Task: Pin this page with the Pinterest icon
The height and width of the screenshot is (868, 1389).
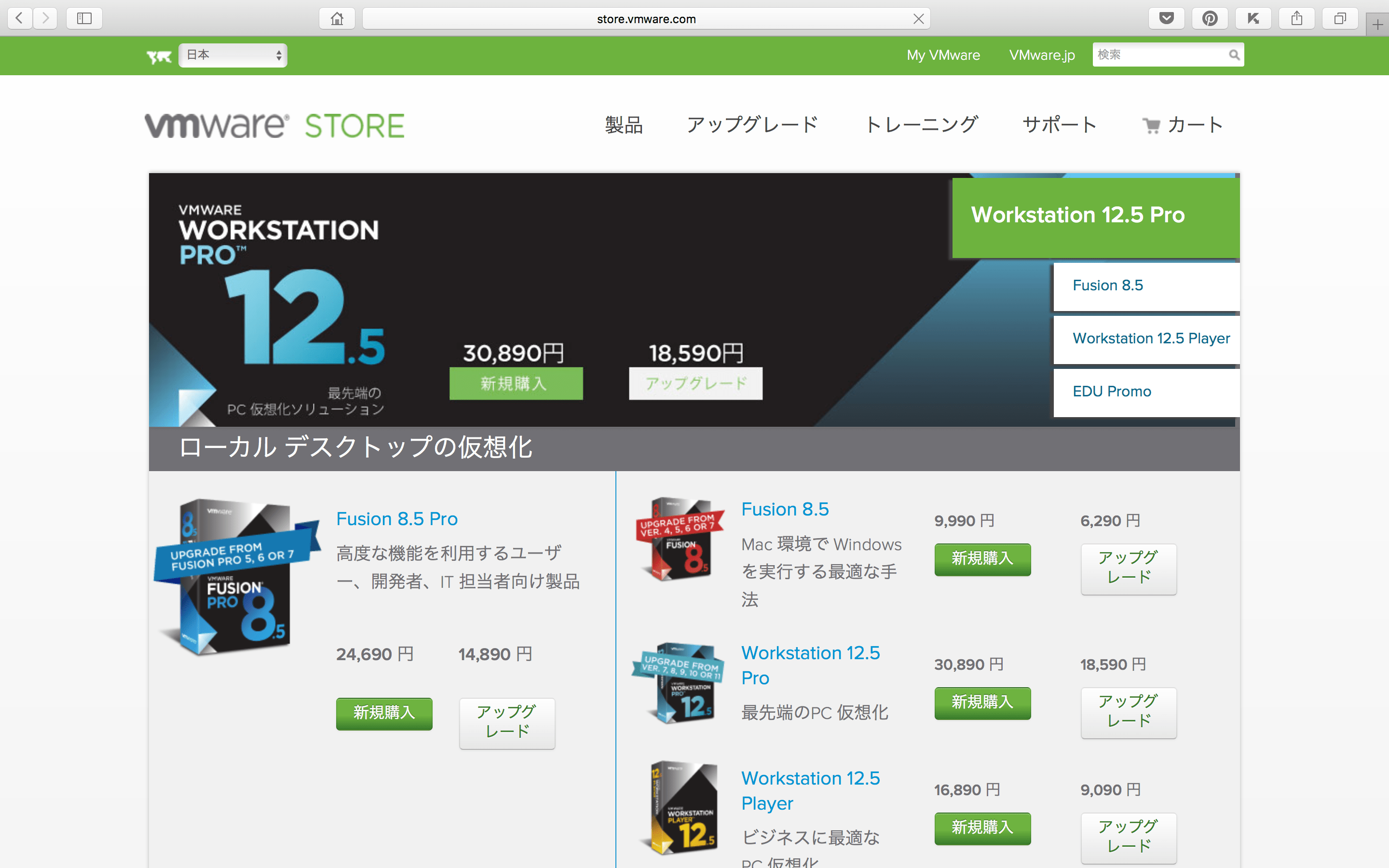Action: click(x=1210, y=18)
